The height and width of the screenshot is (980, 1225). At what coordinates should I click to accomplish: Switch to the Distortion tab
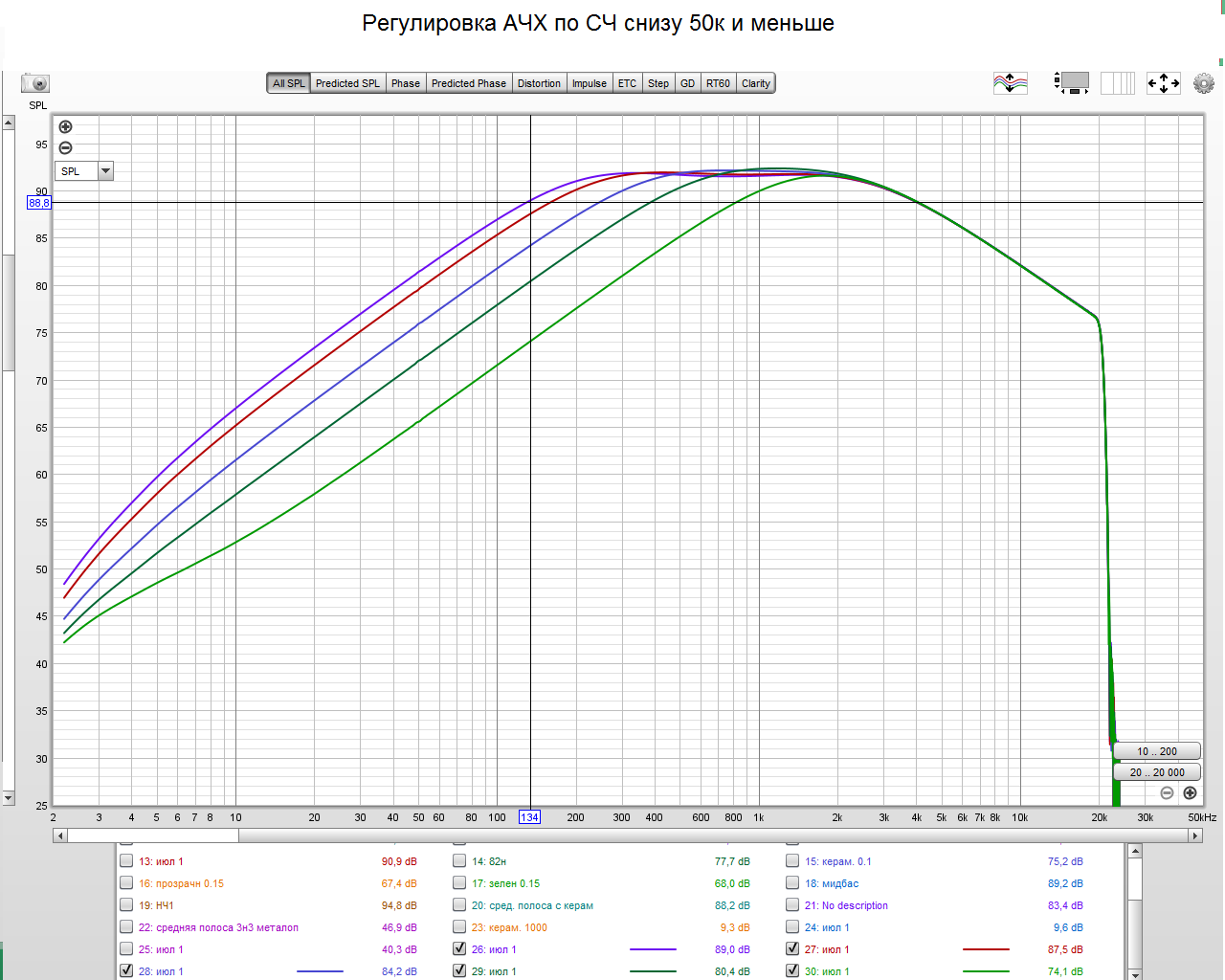tap(539, 83)
